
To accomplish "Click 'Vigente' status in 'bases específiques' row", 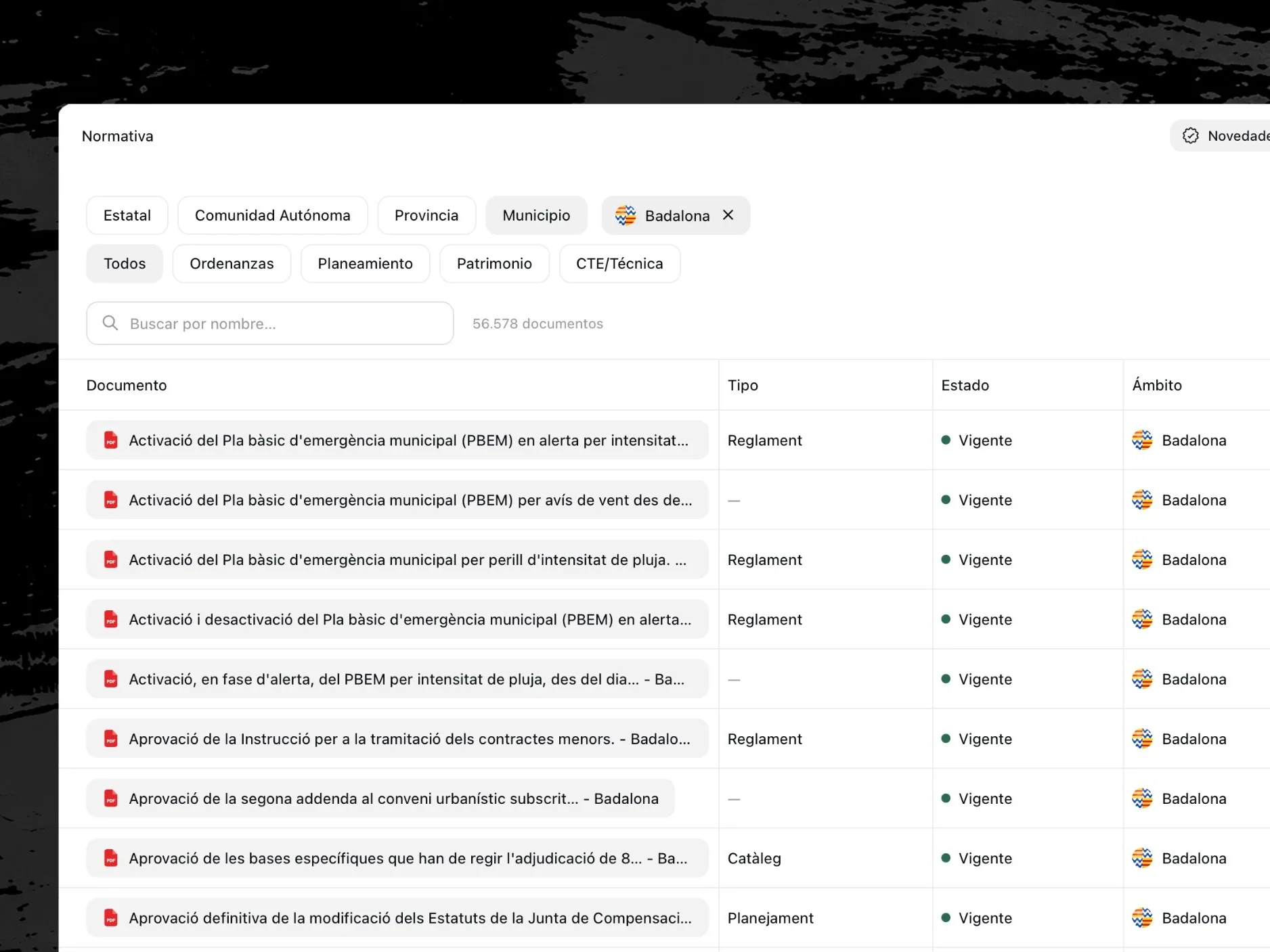I will pyautogui.click(x=977, y=858).
